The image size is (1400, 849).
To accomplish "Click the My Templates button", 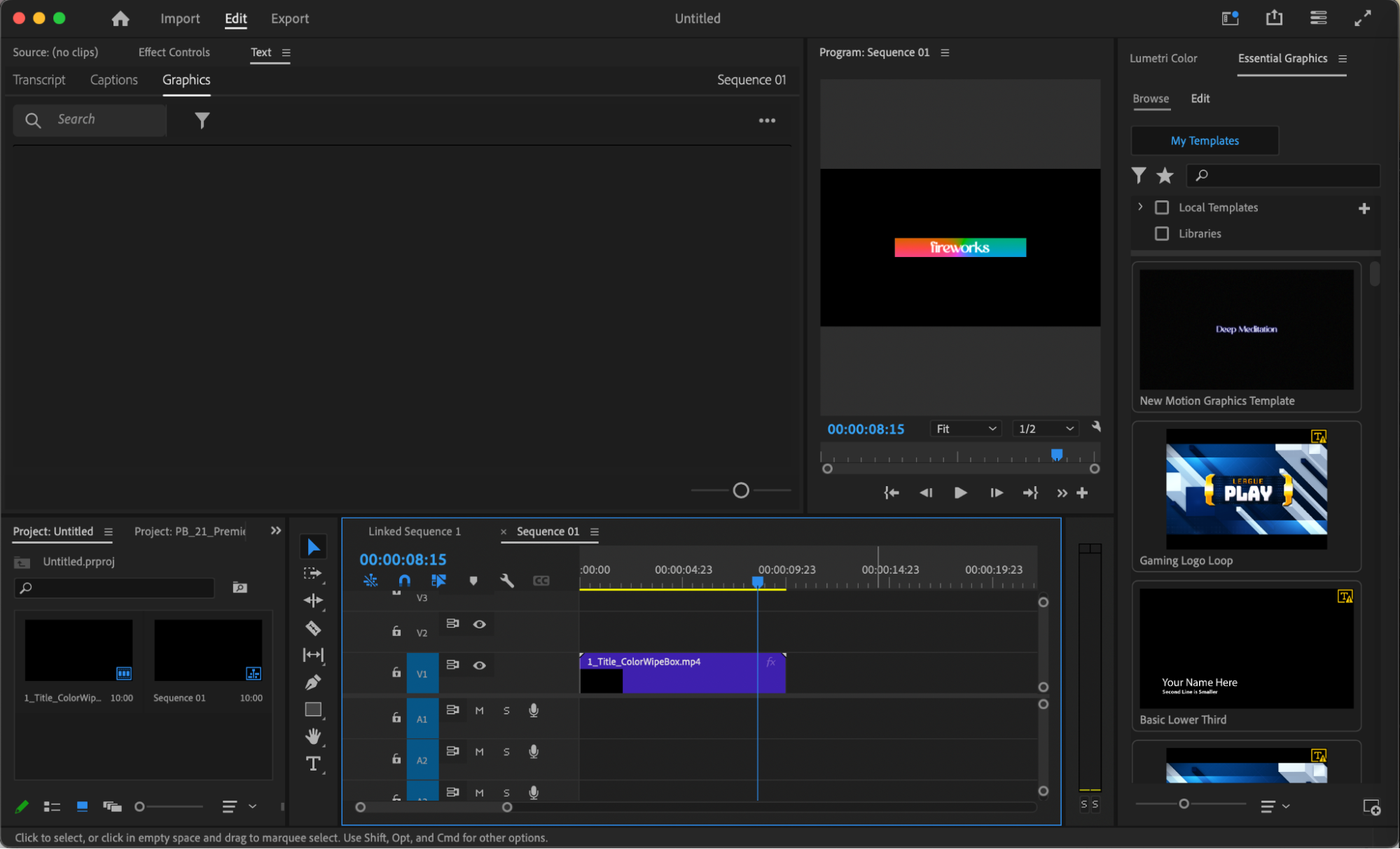I will click(x=1204, y=141).
